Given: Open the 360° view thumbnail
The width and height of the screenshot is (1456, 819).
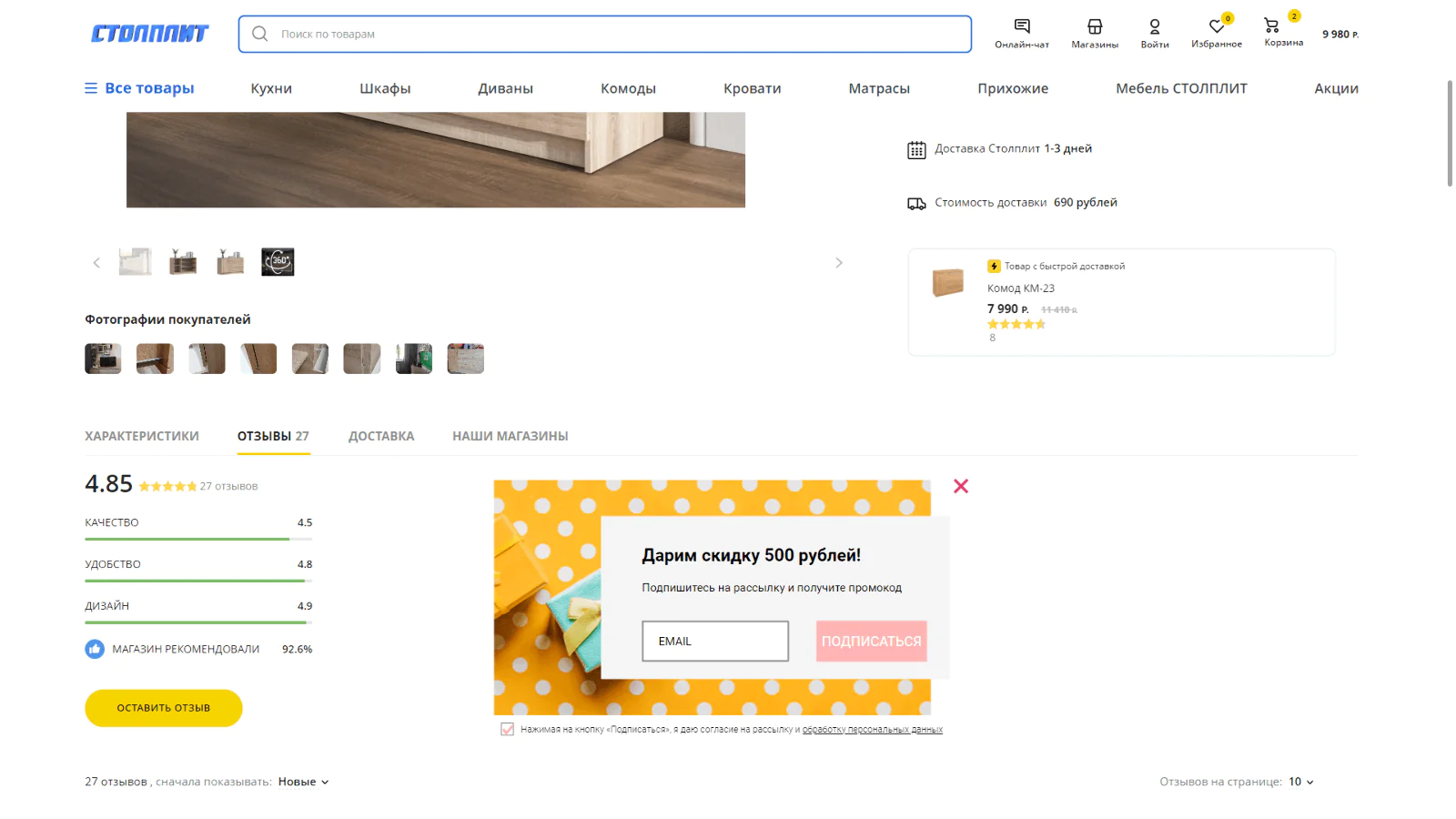Looking at the screenshot, I should 278,262.
